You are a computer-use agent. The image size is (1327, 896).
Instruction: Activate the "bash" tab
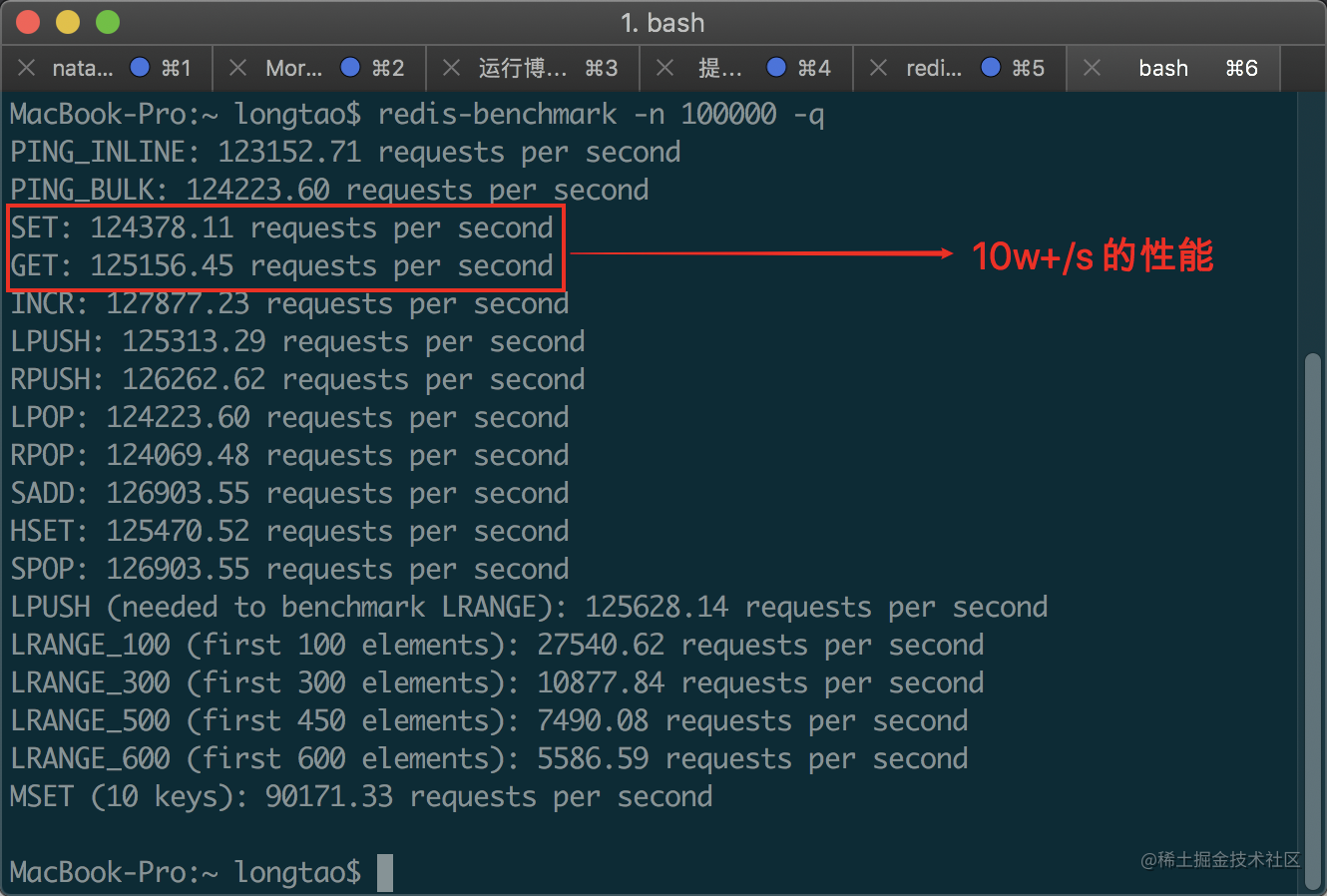click(x=1162, y=68)
